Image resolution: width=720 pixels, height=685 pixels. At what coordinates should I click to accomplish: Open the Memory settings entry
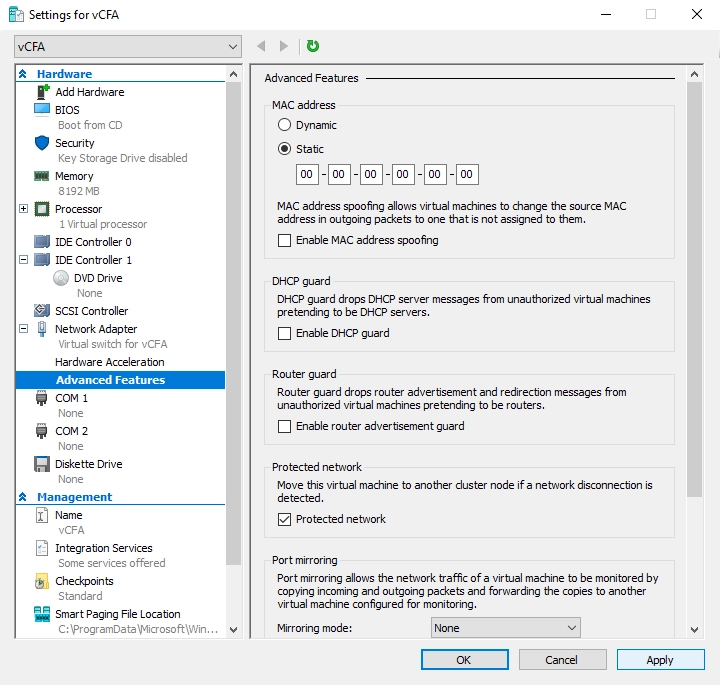click(x=74, y=176)
